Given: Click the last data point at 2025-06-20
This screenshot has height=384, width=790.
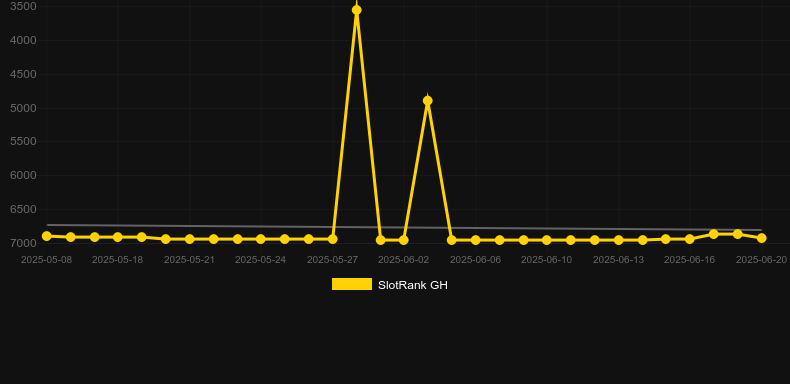Looking at the screenshot, I should pos(762,238).
